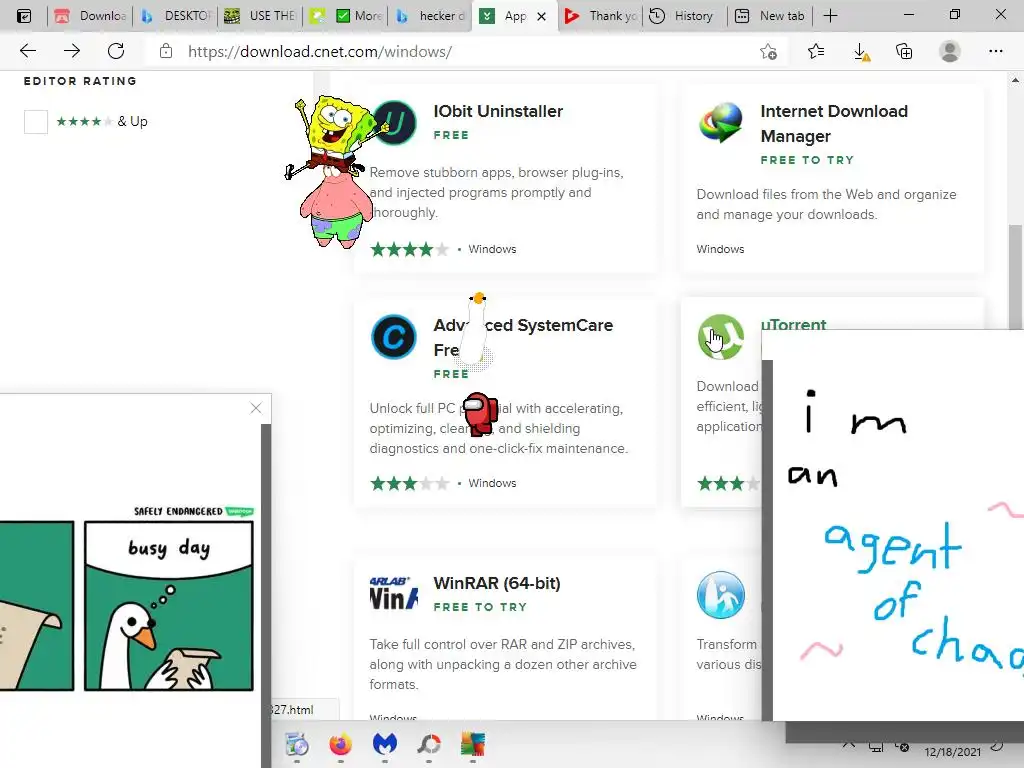View site info lock icon

(x=166, y=51)
